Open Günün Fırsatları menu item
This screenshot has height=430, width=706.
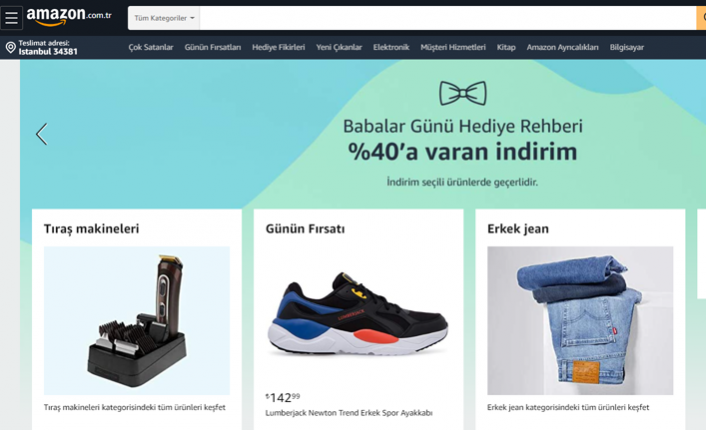[213, 47]
